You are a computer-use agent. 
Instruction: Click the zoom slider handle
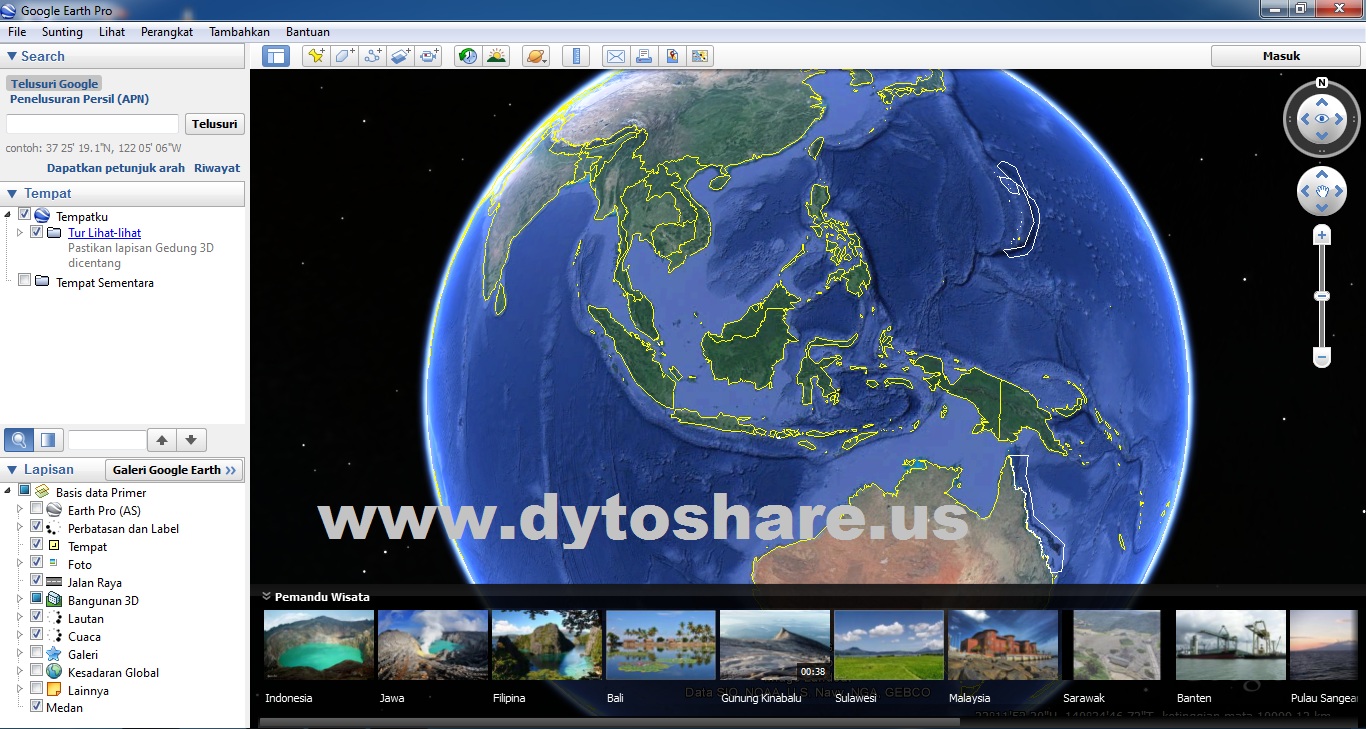point(1322,296)
